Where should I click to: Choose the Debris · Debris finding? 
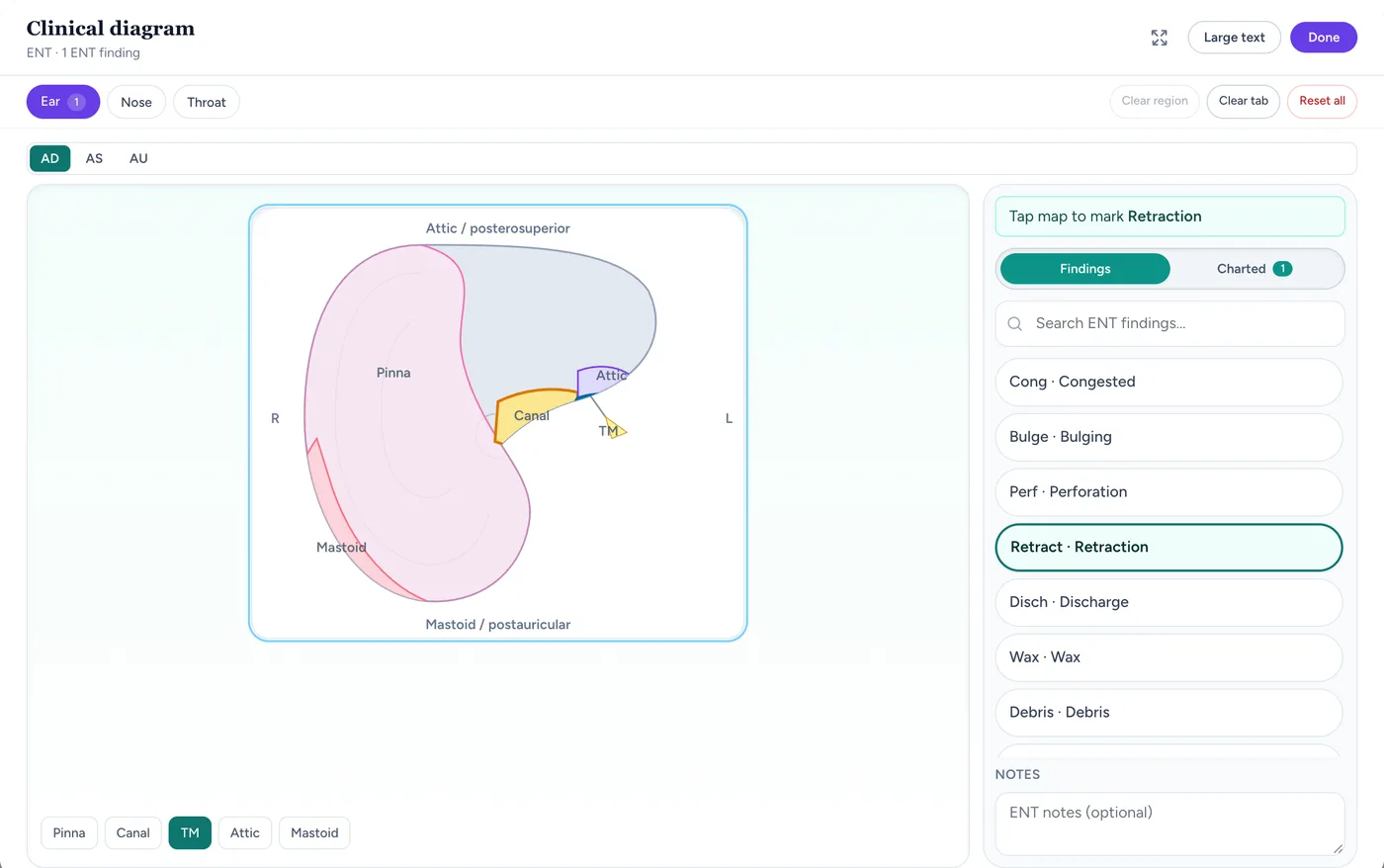click(1169, 713)
